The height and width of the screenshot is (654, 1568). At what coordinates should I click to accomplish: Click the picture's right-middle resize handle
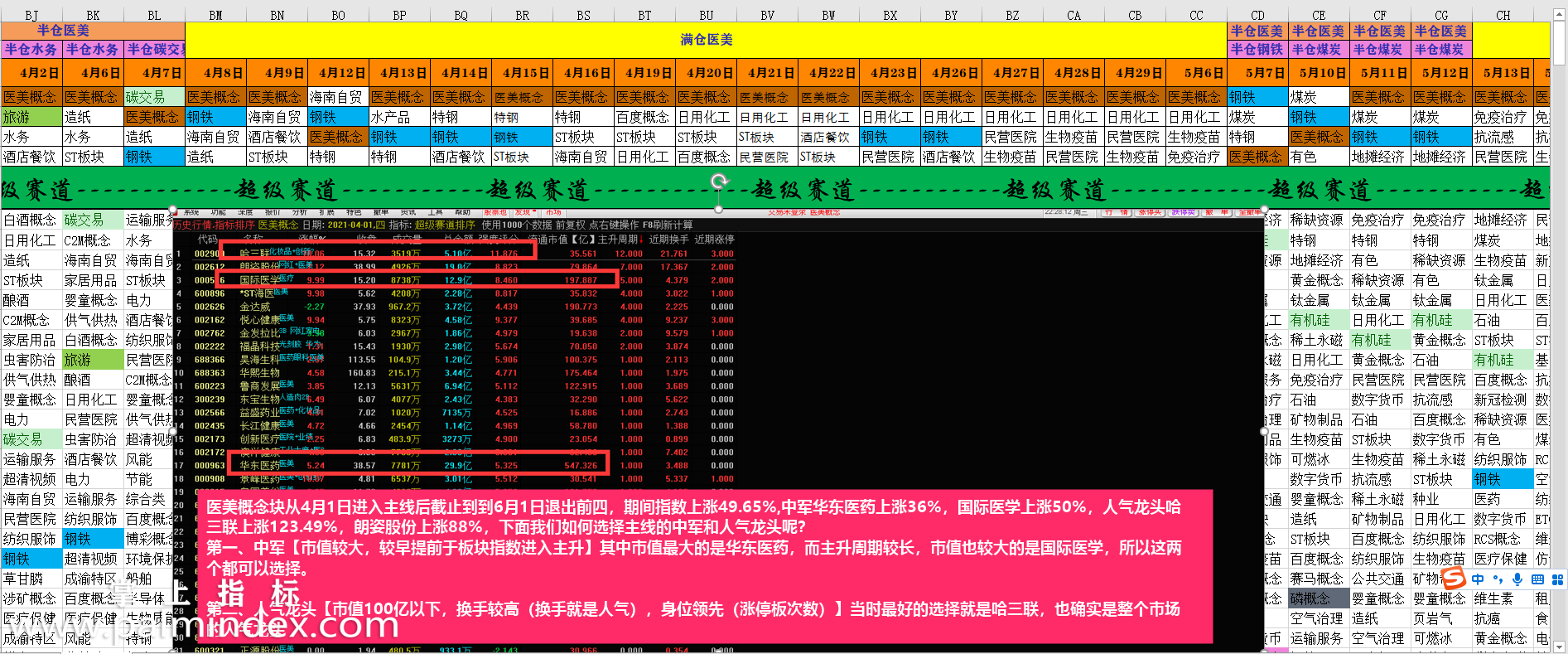[x=1264, y=431]
